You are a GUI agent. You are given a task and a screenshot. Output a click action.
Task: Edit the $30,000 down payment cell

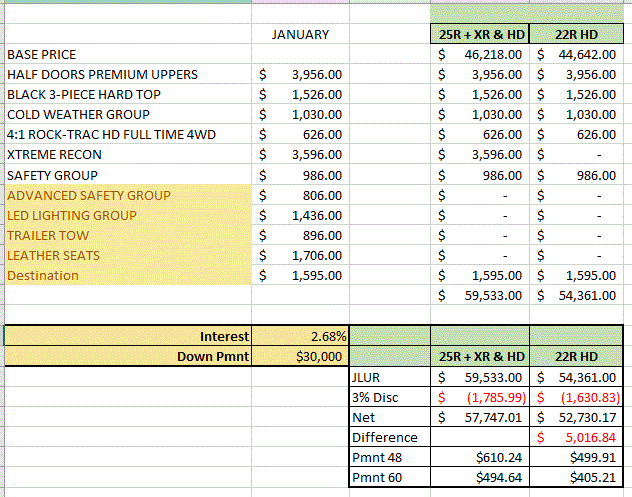tap(300, 356)
